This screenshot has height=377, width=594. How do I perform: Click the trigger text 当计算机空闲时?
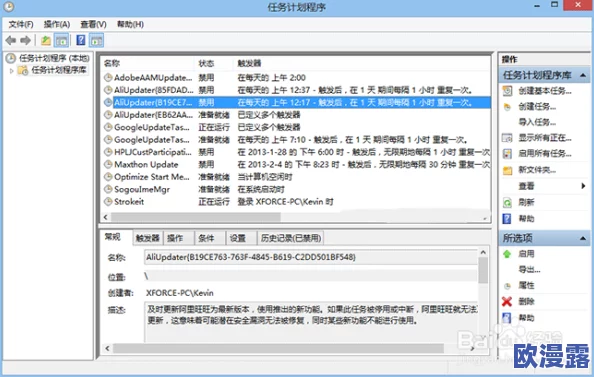pos(265,177)
